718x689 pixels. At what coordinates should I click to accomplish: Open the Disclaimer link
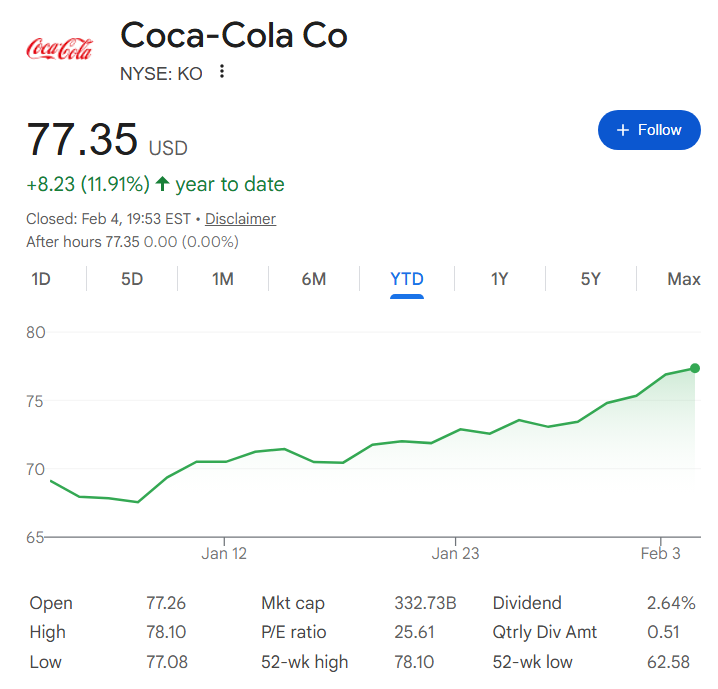pos(240,219)
